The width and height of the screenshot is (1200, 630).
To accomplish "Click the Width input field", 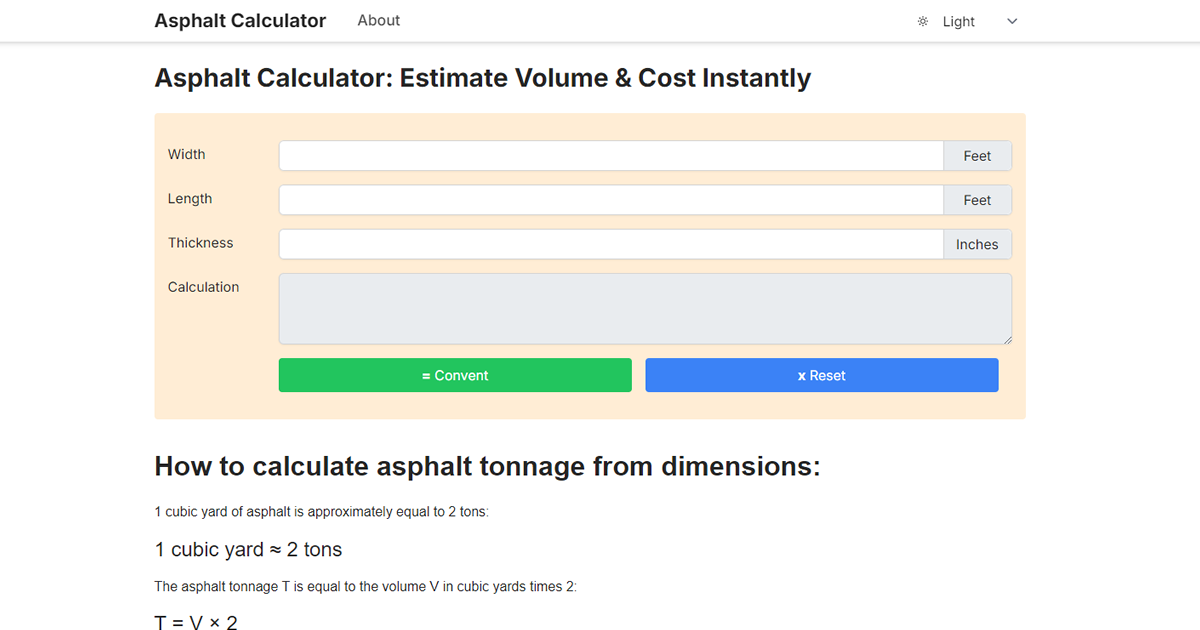I will pyautogui.click(x=611, y=156).
